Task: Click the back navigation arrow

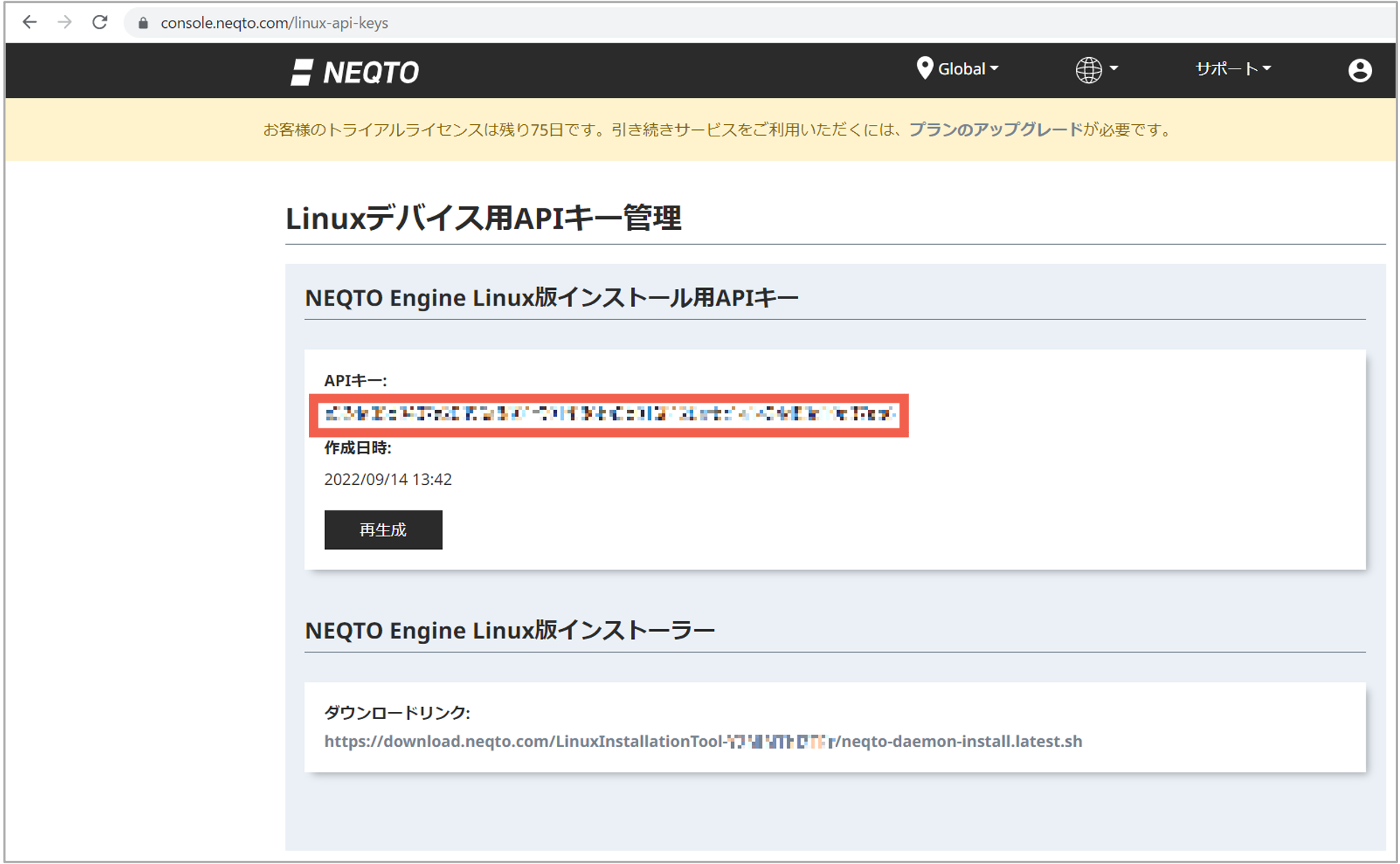Action: 29,22
